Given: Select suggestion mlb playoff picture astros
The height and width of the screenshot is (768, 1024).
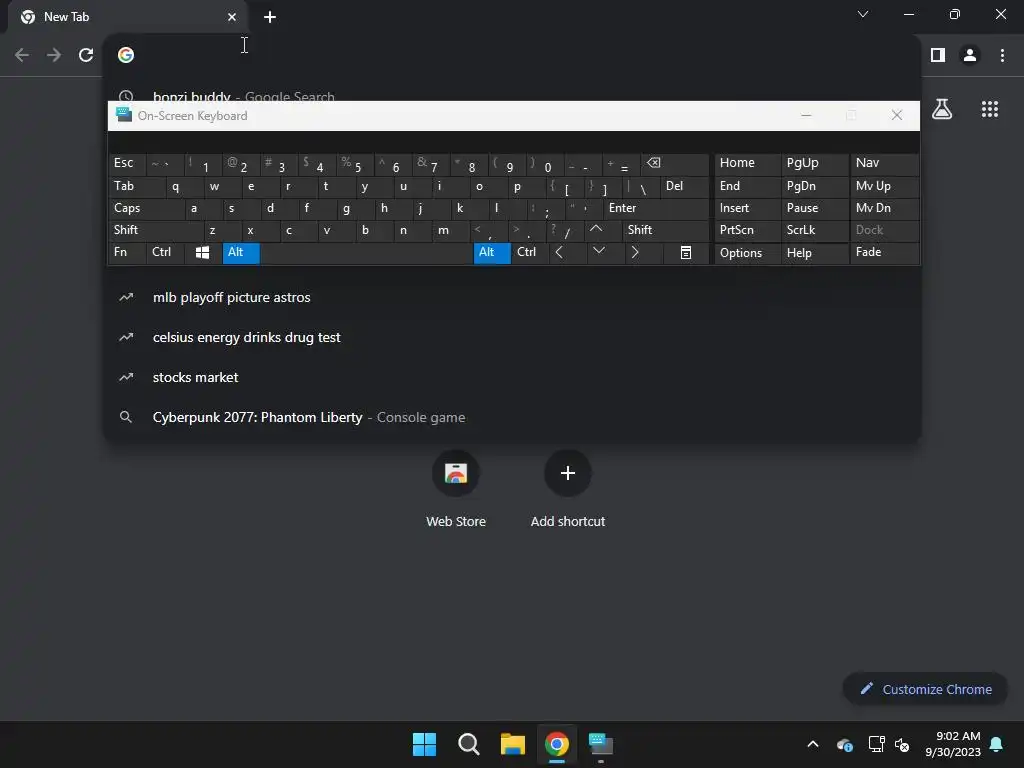Looking at the screenshot, I should coord(512,297).
